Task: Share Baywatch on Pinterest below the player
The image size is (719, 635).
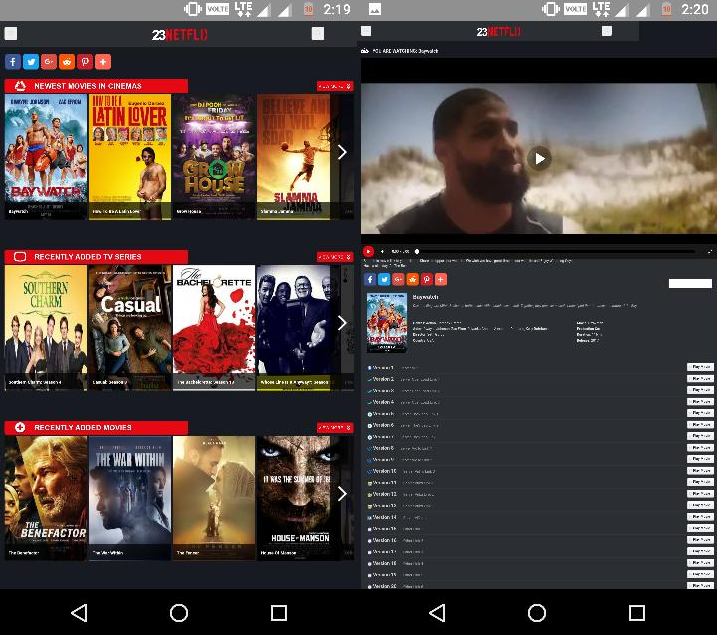Action: click(427, 279)
